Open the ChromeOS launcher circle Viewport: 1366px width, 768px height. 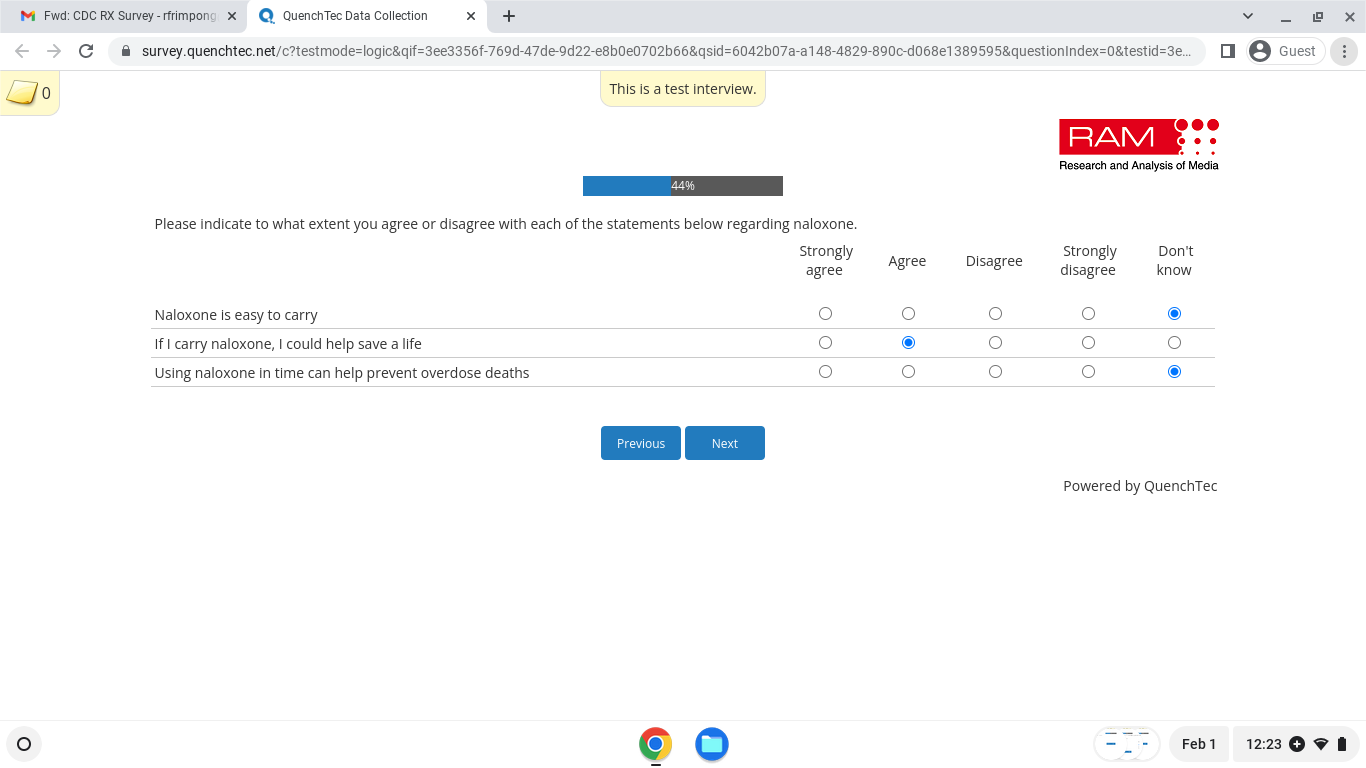24,744
